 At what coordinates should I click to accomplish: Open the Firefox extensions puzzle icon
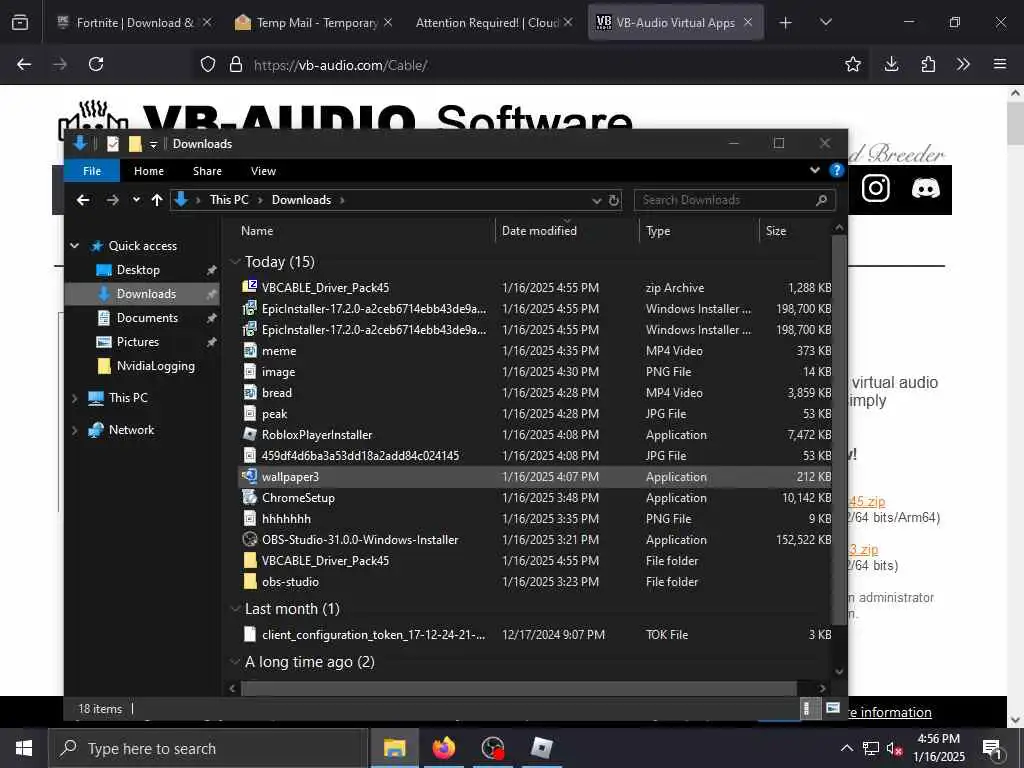[x=927, y=64]
